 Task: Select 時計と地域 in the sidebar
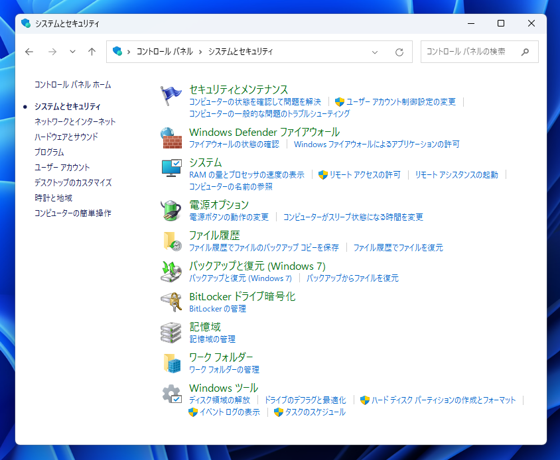(54, 198)
